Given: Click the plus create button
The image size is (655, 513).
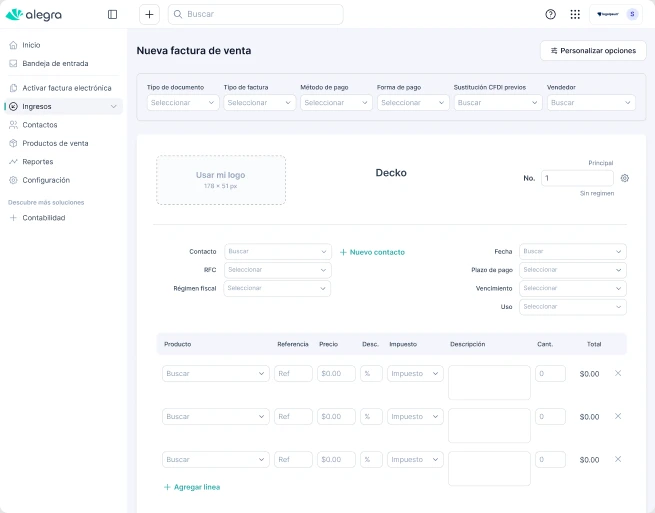Looking at the screenshot, I should pyautogui.click(x=149, y=15).
